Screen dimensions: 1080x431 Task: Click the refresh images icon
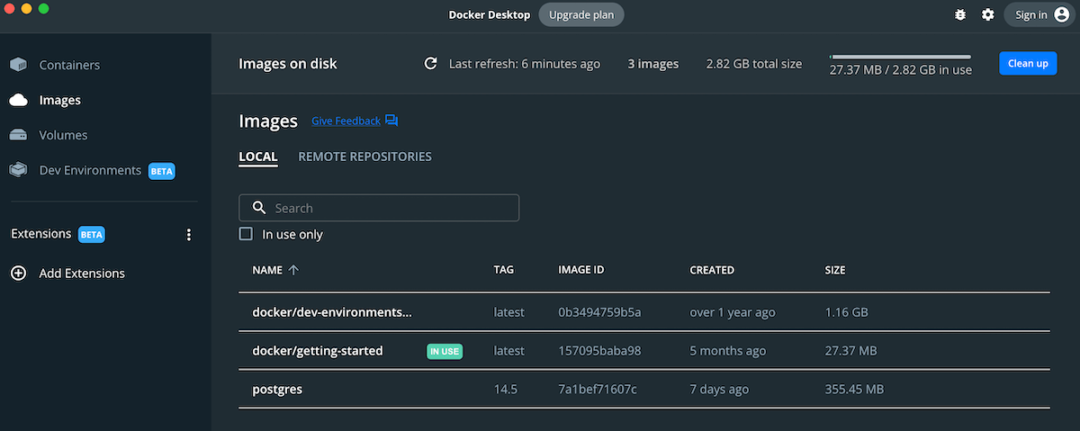pyautogui.click(x=431, y=63)
